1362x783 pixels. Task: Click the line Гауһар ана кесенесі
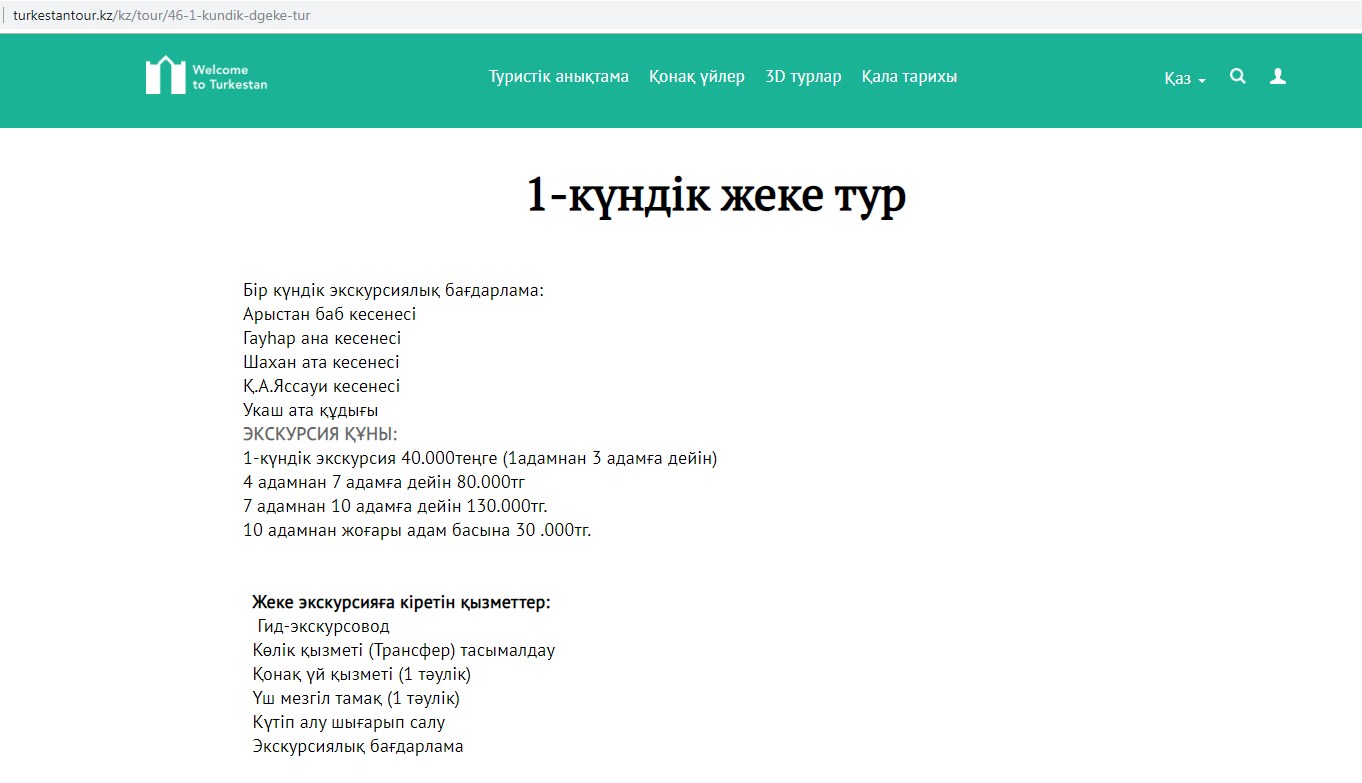coord(322,338)
